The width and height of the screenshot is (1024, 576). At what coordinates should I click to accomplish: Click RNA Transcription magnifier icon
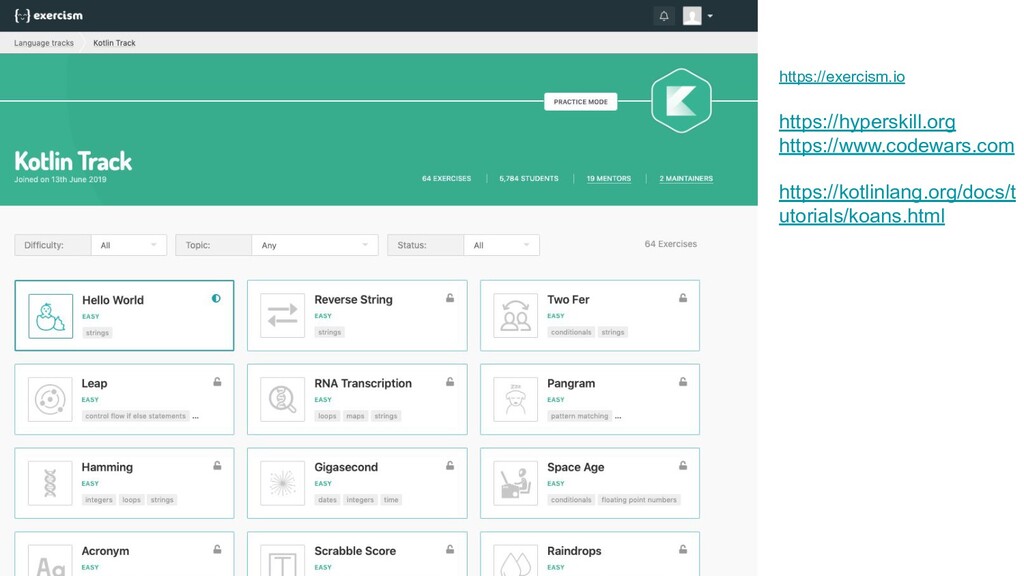click(x=282, y=399)
